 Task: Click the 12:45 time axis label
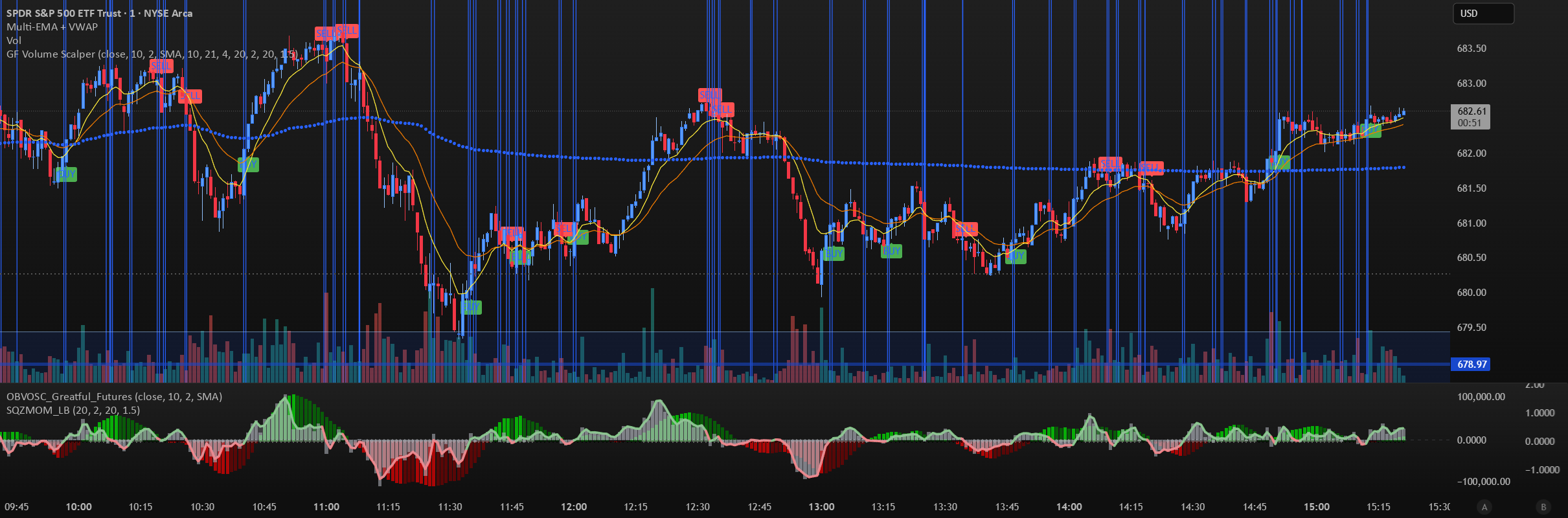(x=760, y=507)
